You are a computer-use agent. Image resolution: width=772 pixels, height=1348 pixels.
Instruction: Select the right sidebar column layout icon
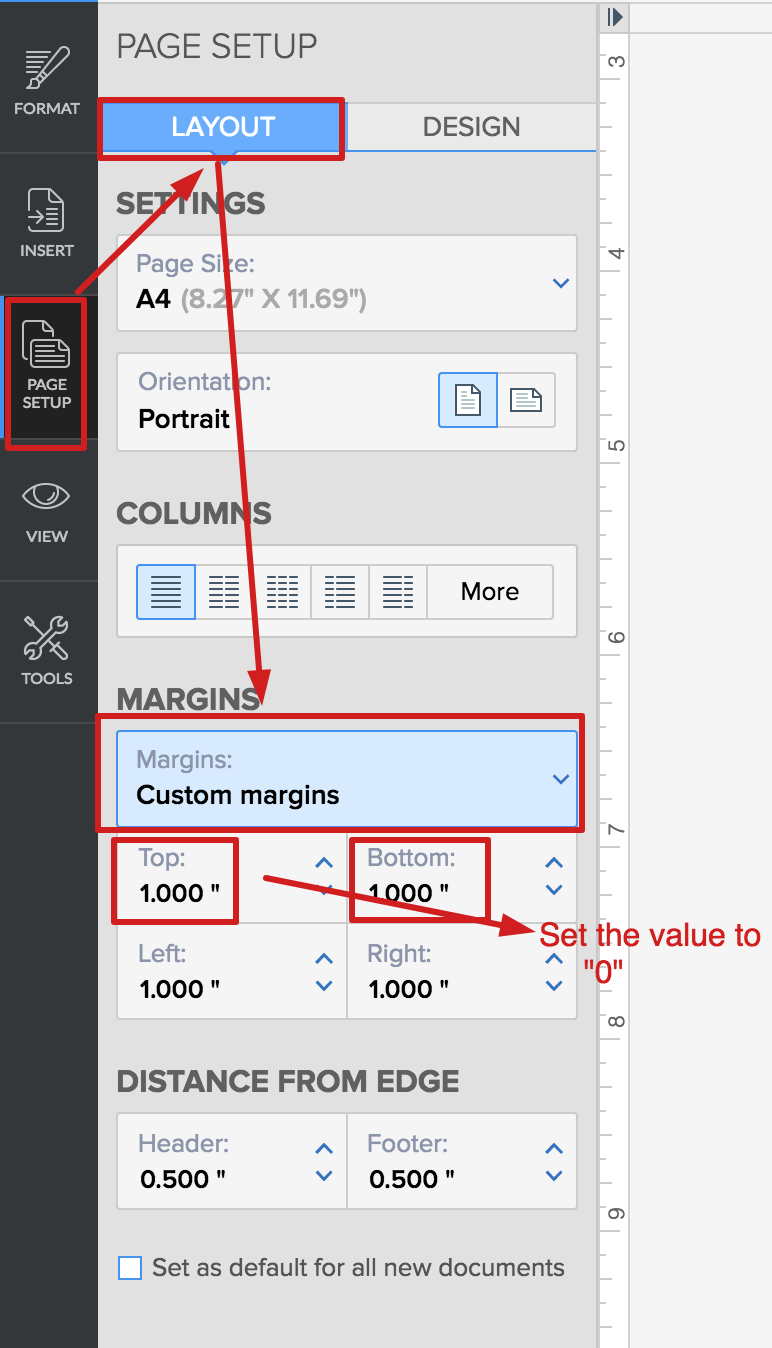point(398,592)
